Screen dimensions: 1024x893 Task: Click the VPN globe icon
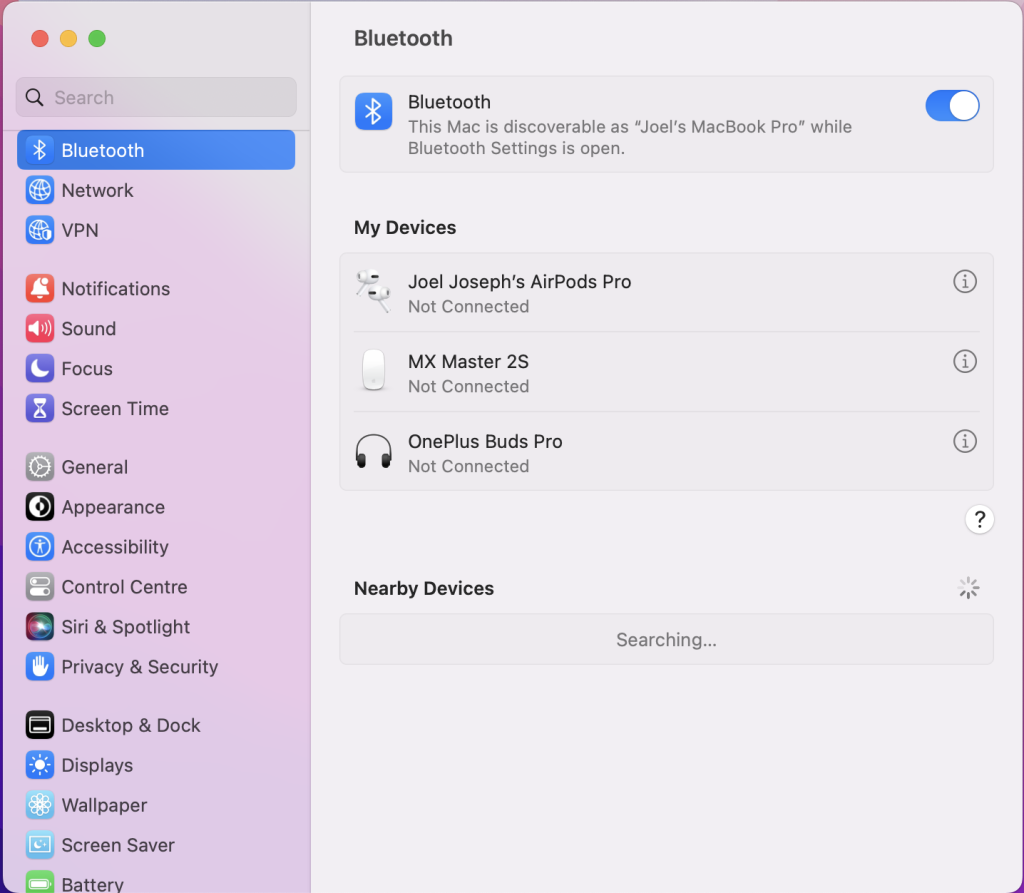pyautogui.click(x=40, y=230)
